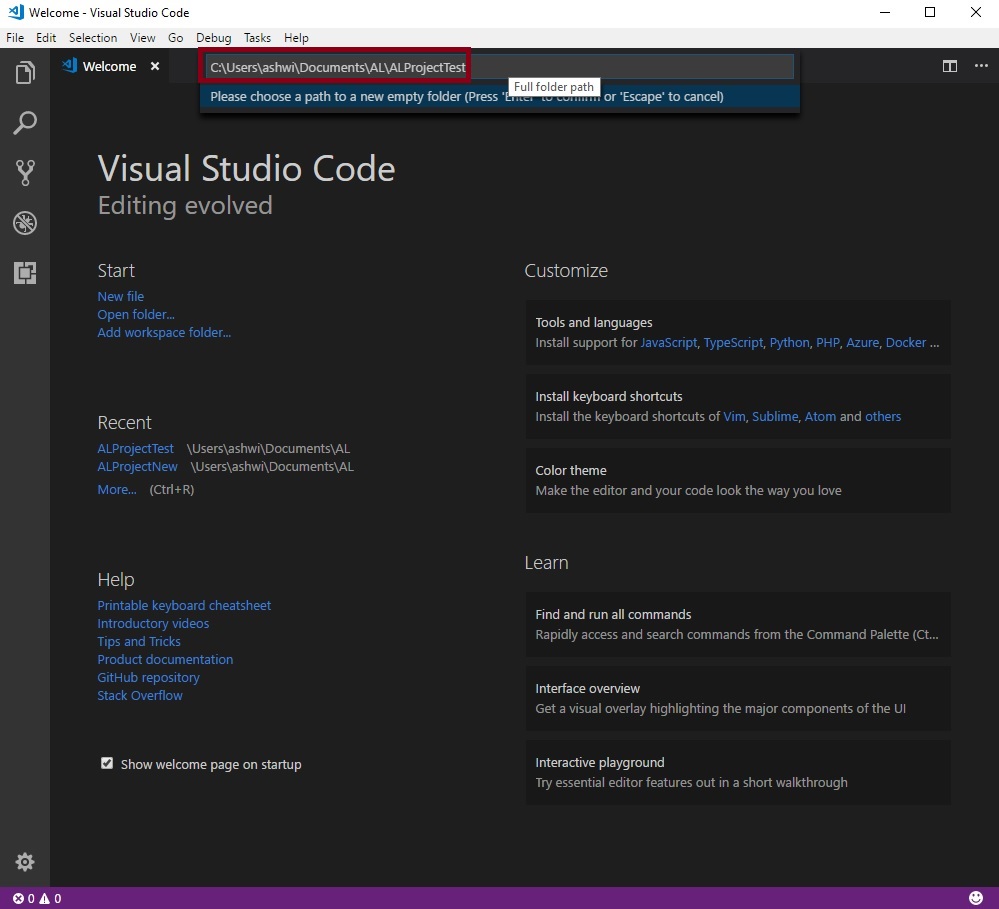Click the Manage gear icon
The width and height of the screenshot is (999, 909).
coord(25,862)
